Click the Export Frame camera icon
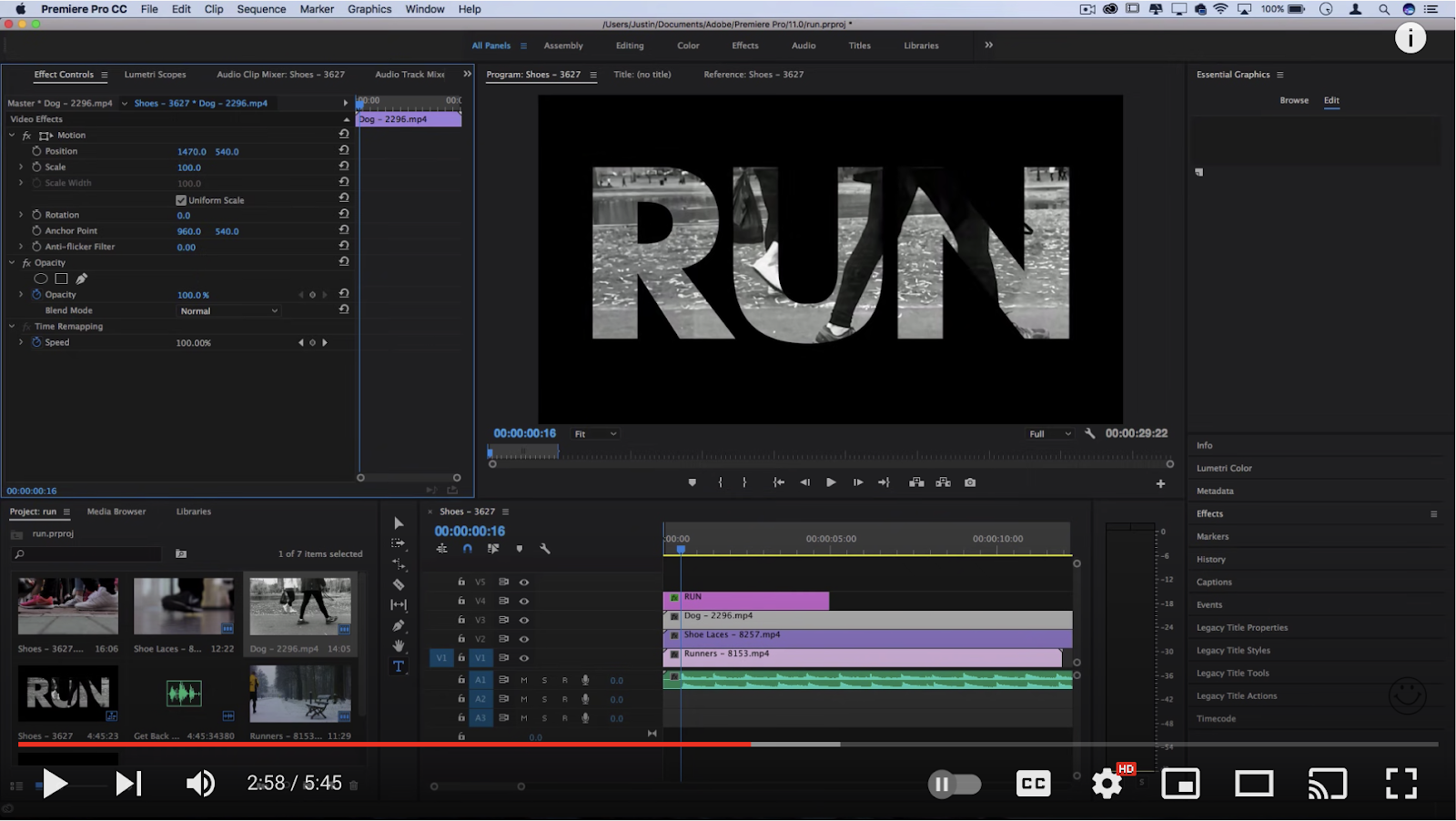Screen dimensions: 1456x821 pyautogui.click(x=970, y=482)
